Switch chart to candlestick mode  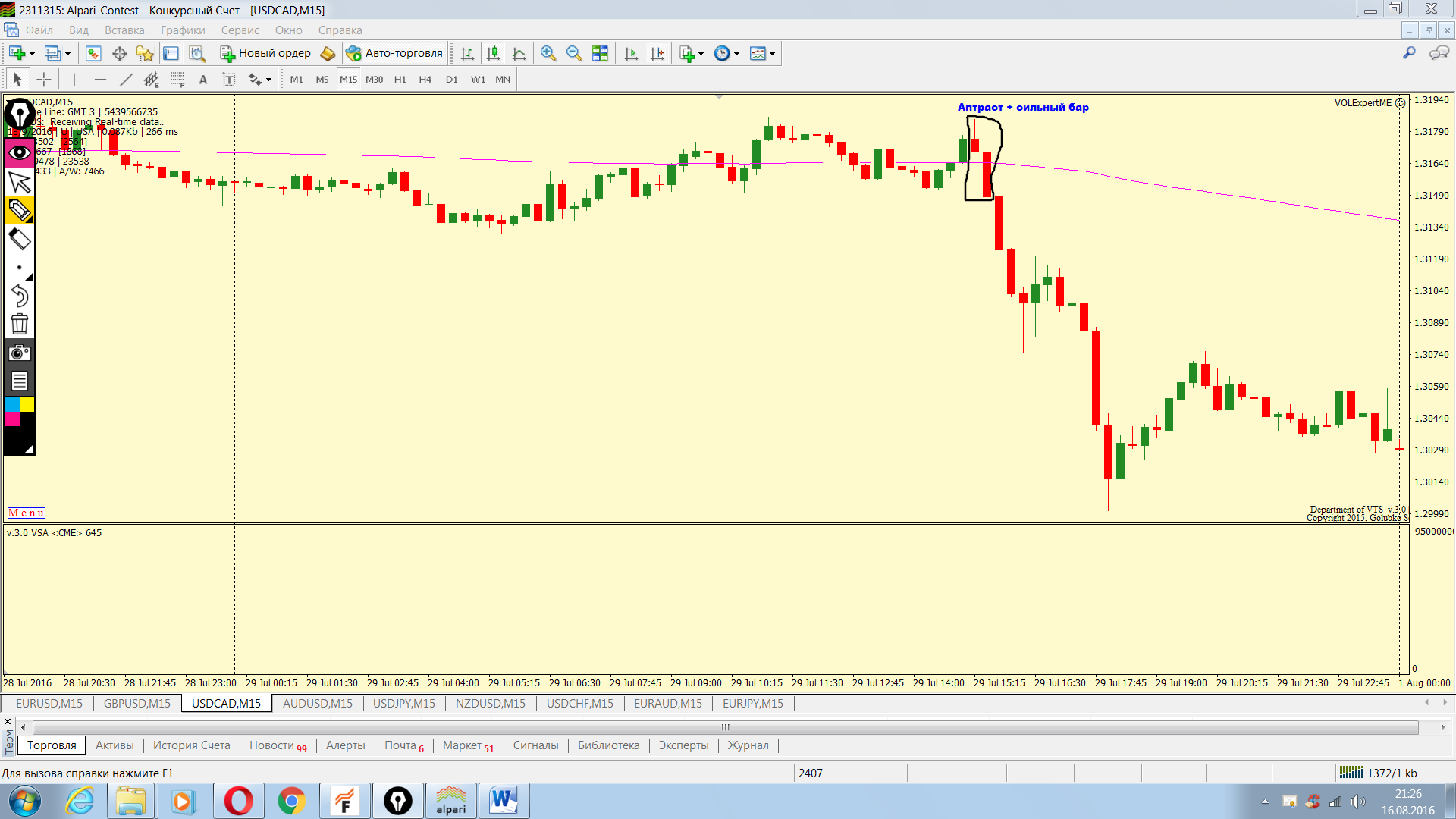pyautogui.click(x=493, y=53)
